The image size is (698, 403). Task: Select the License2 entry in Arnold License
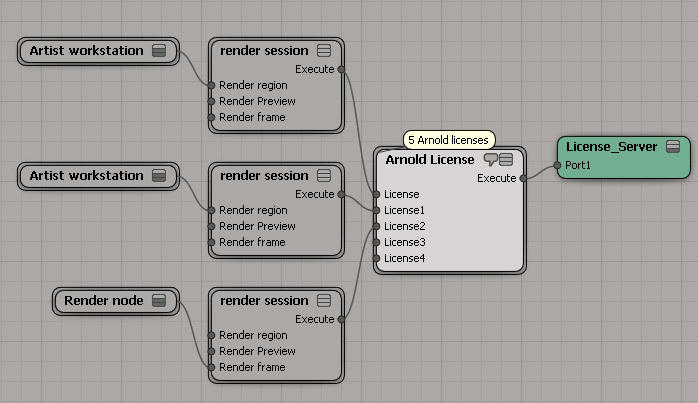(405, 226)
